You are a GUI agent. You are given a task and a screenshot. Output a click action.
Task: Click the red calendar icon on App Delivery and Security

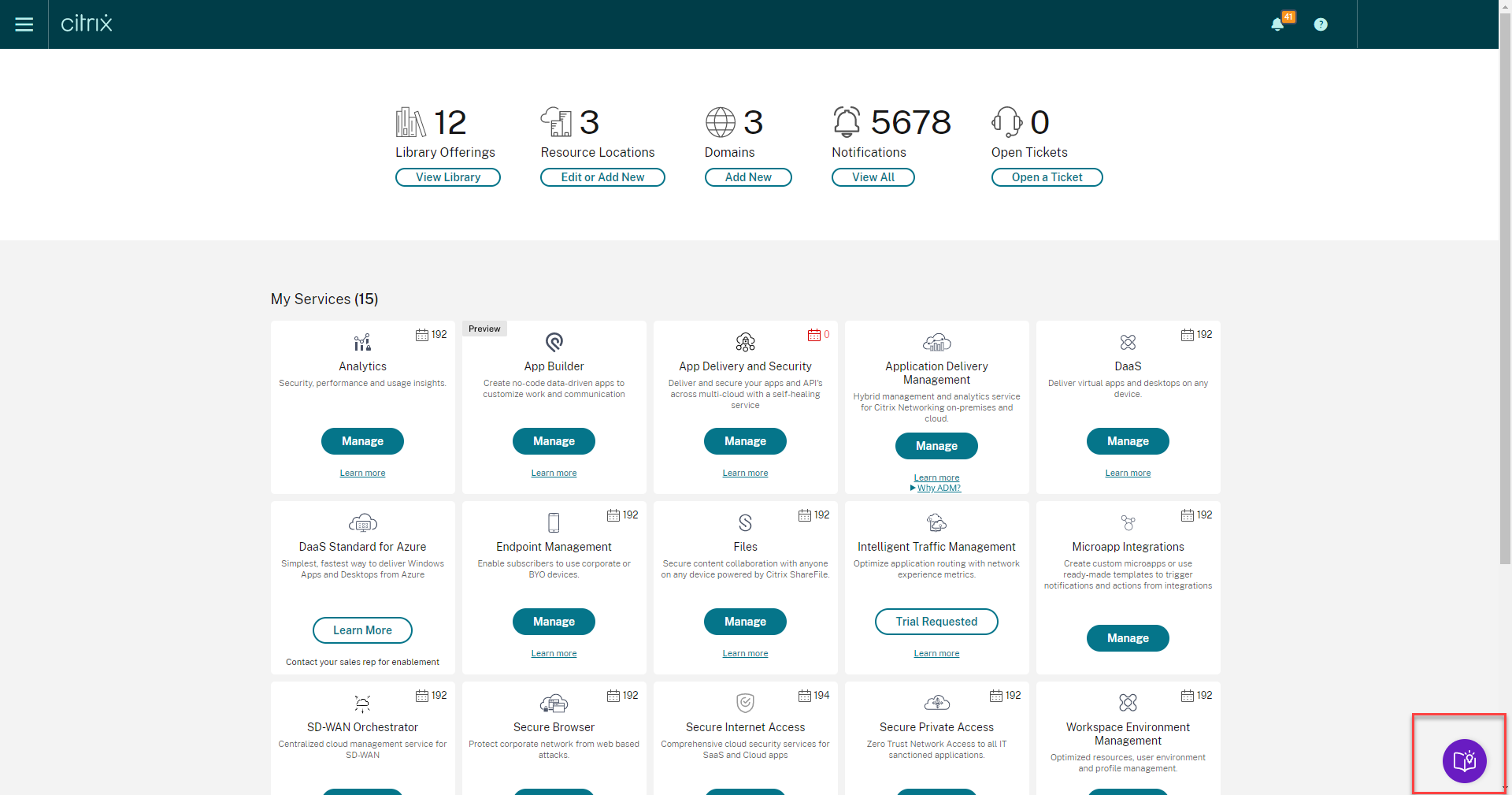coord(813,335)
